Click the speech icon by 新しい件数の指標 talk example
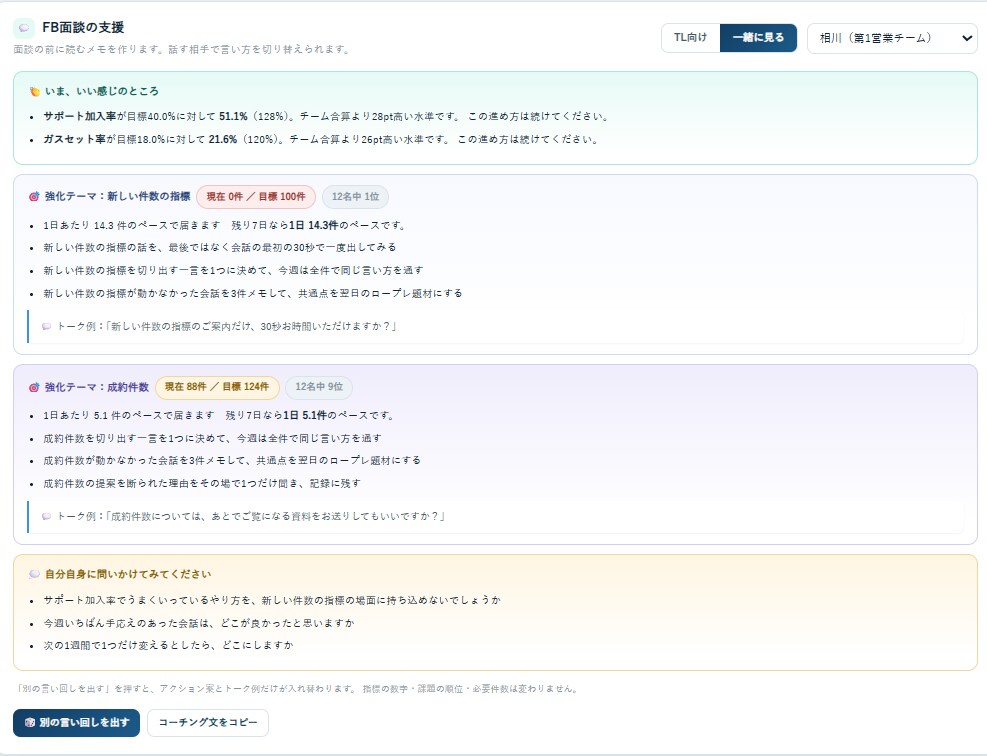 (47, 326)
